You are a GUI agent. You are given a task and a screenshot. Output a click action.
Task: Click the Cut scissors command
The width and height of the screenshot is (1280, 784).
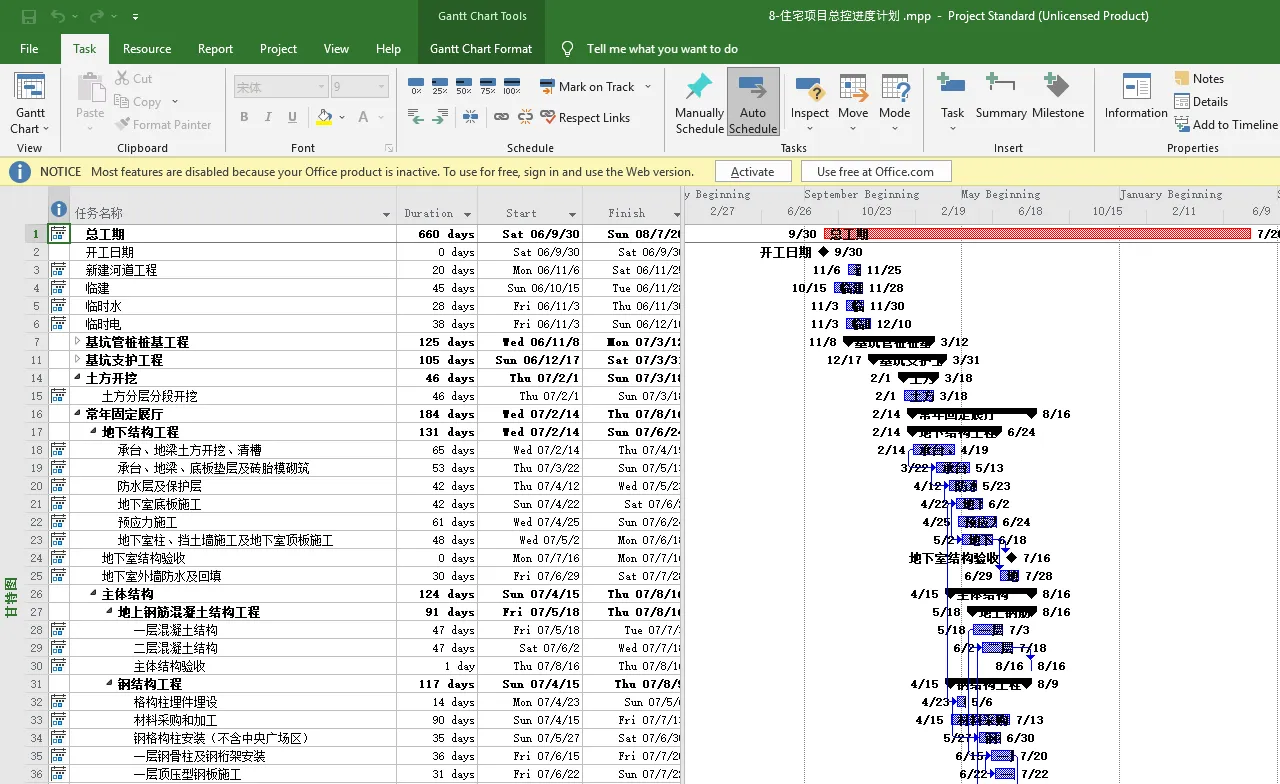click(x=134, y=78)
